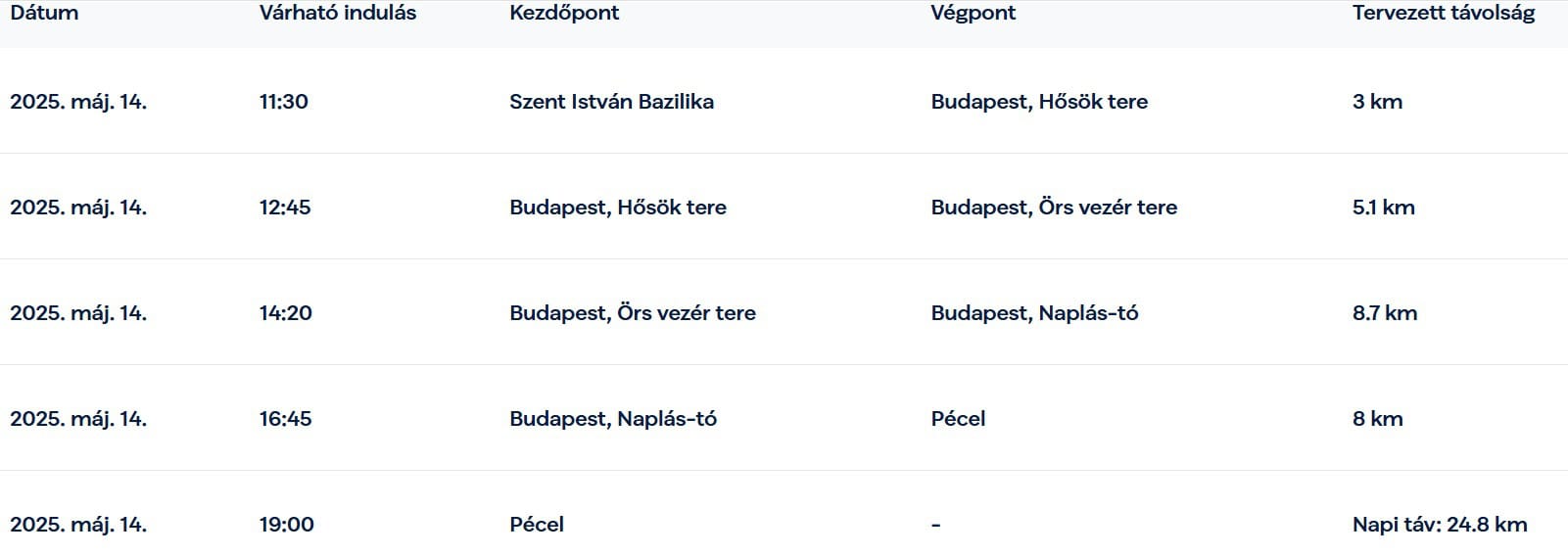Select the Naplás-tó endpoint in the 14:20 row
The width and height of the screenshot is (1568, 556).
1034,313
